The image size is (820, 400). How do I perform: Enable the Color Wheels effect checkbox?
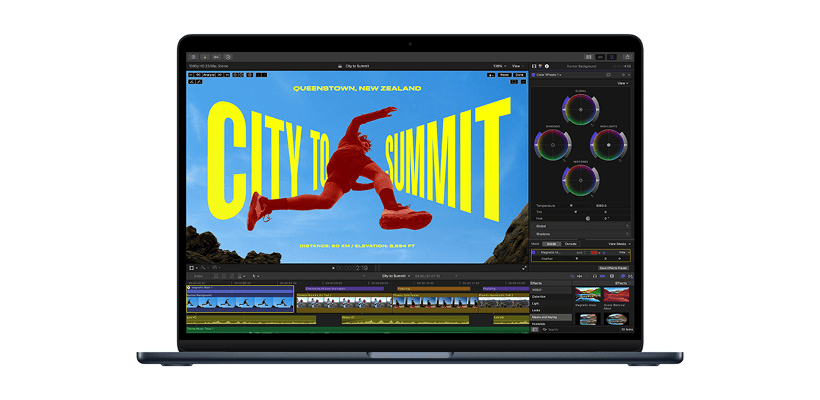point(535,75)
